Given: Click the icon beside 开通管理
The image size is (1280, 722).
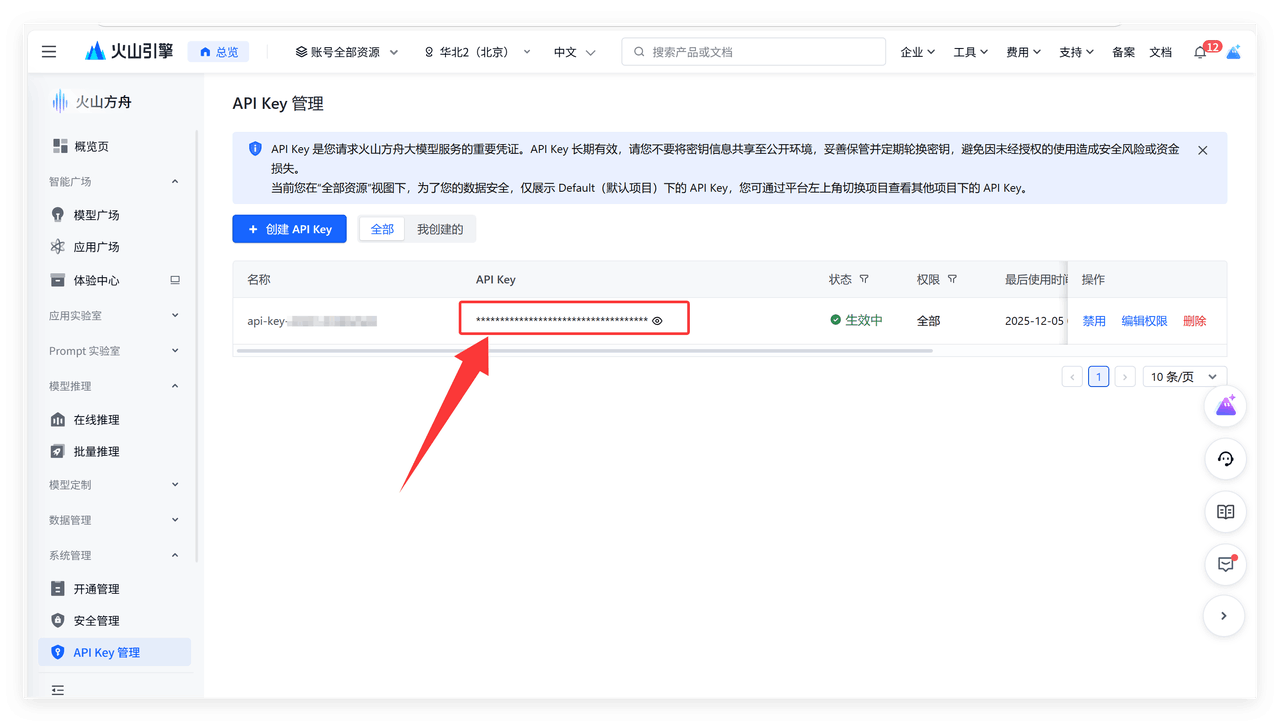Looking at the screenshot, I should pos(58,589).
